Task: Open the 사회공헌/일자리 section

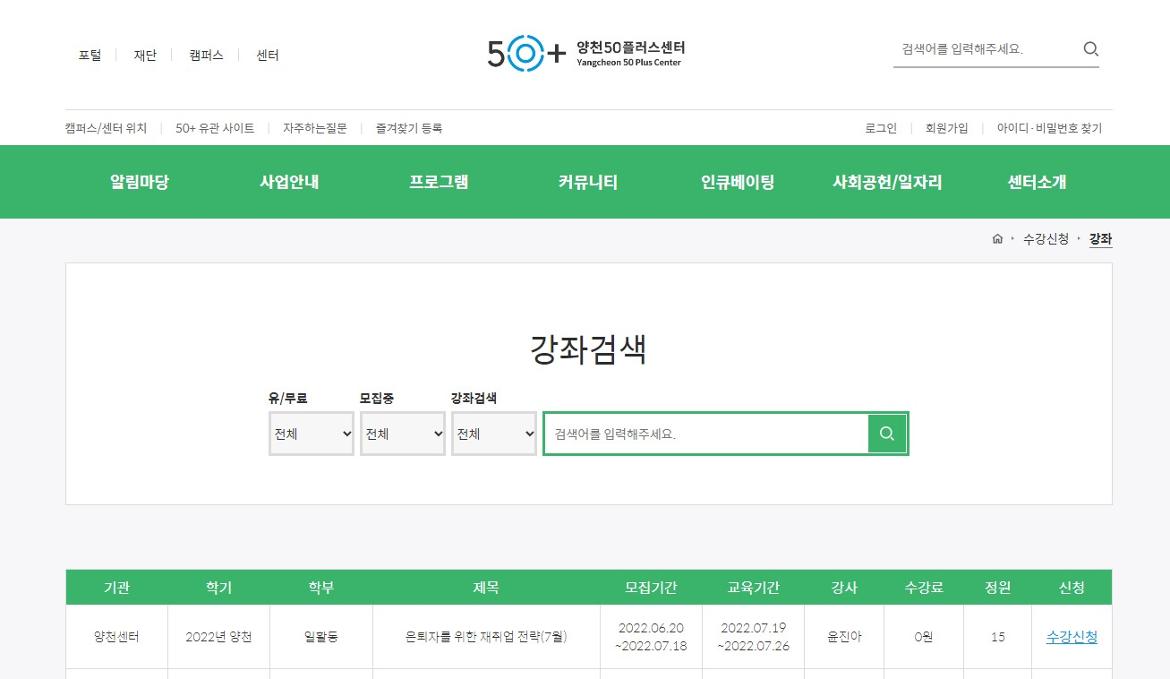Action: click(x=886, y=181)
